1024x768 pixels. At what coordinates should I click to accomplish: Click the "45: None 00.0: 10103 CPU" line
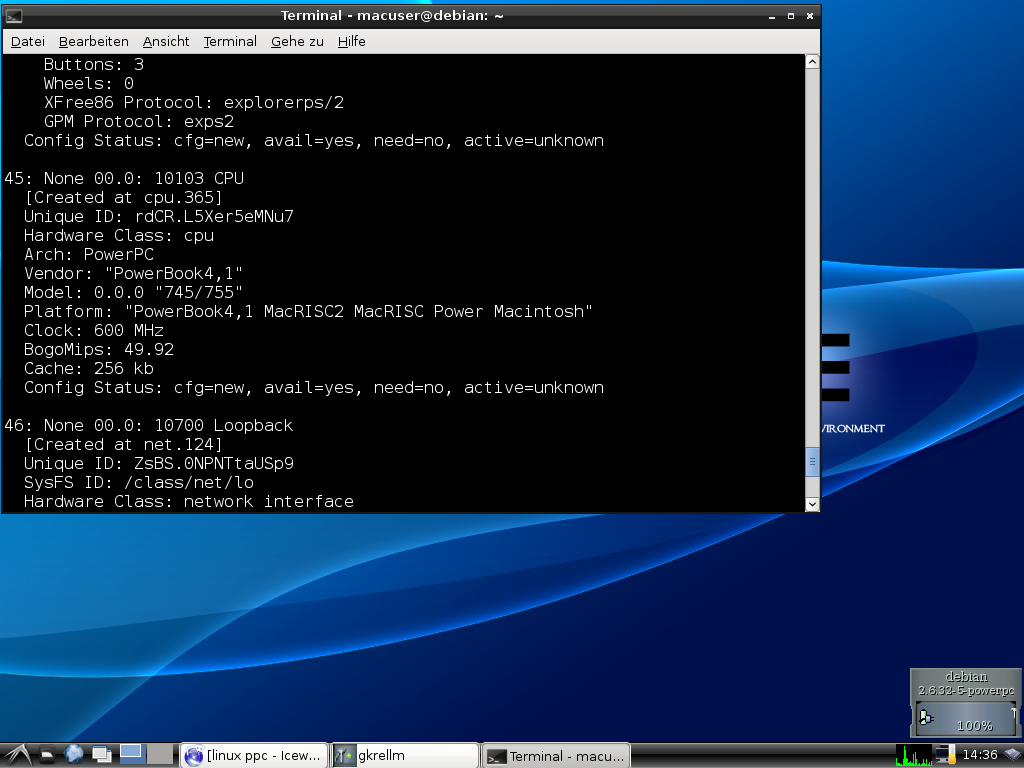click(124, 178)
